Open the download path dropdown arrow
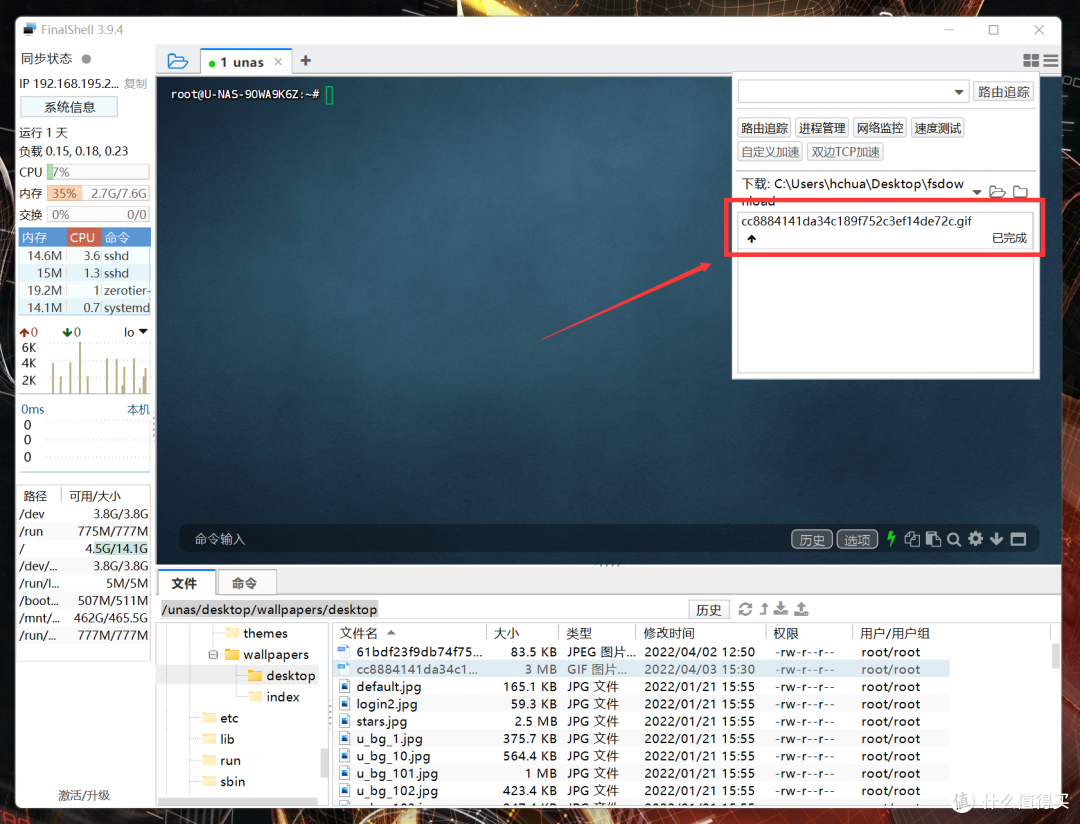 977,192
